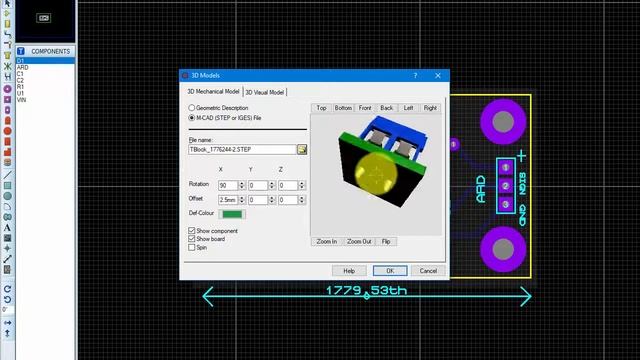Cancel the 3D Models dialog
Viewport: 640px width, 360px height.
pos(428,271)
